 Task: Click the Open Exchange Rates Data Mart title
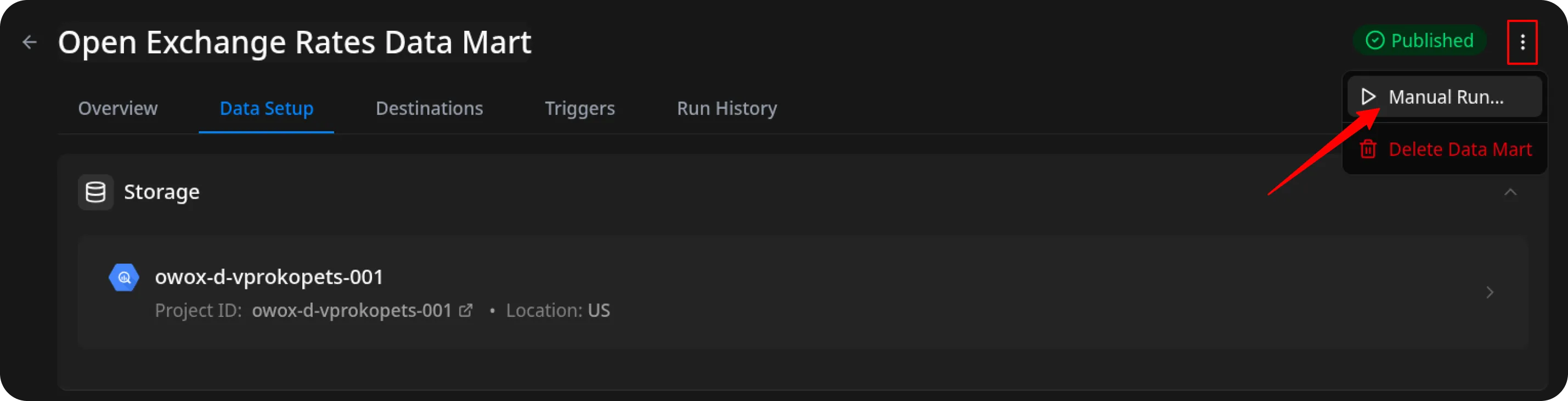coord(295,42)
